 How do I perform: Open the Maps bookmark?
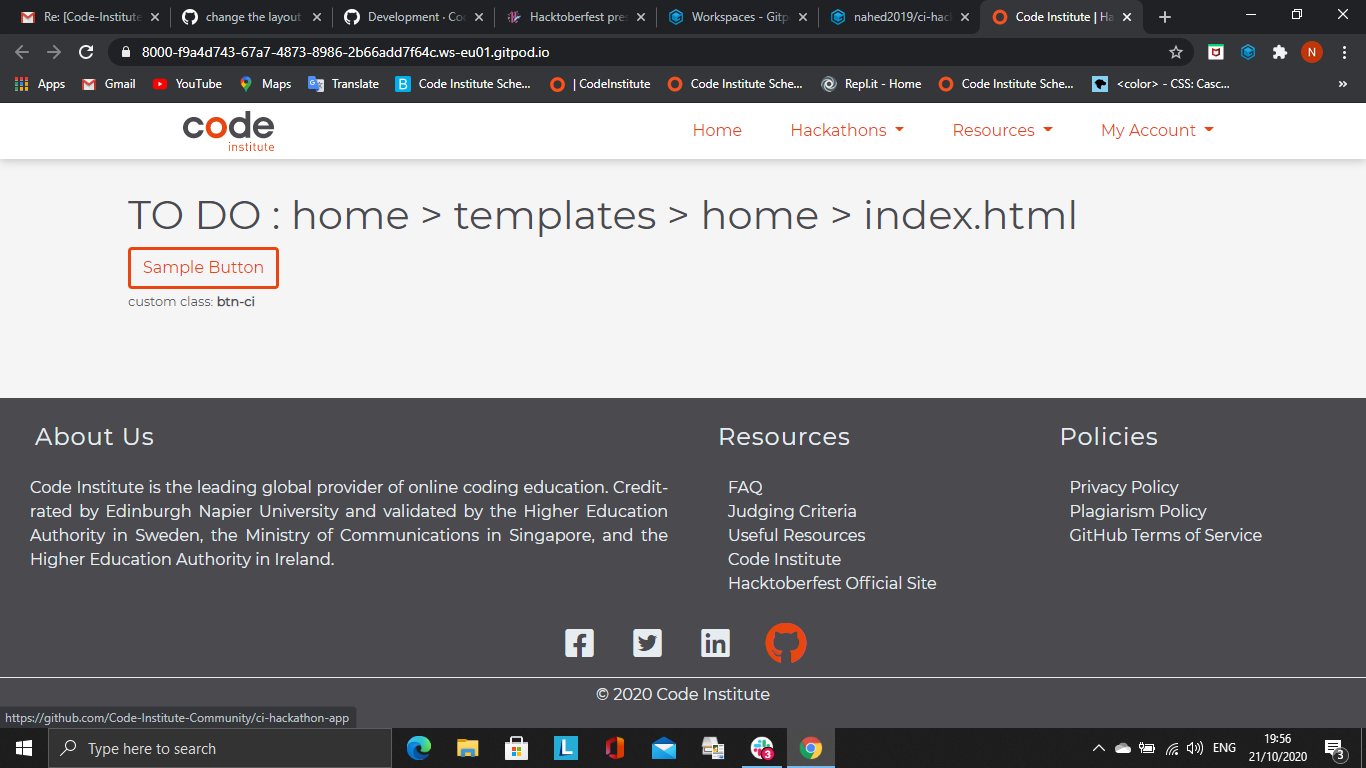tap(265, 84)
